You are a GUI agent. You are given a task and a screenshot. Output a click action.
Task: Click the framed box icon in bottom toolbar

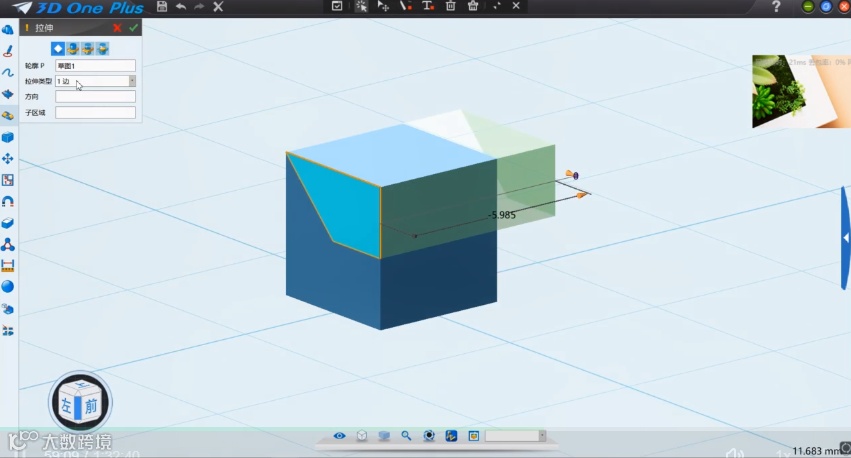pos(474,436)
